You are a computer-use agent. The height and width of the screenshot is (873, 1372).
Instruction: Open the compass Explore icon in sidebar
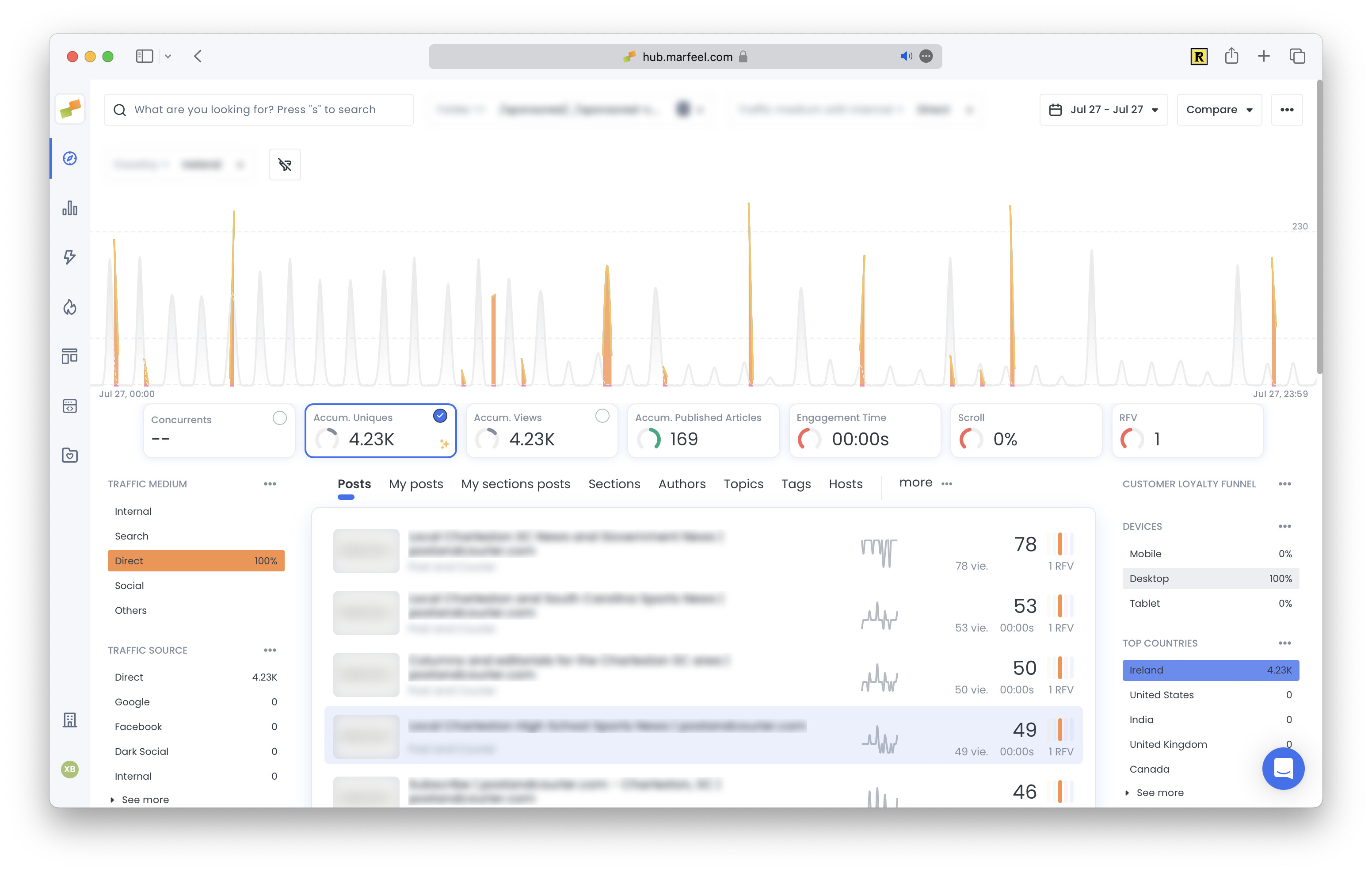pyautogui.click(x=69, y=158)
